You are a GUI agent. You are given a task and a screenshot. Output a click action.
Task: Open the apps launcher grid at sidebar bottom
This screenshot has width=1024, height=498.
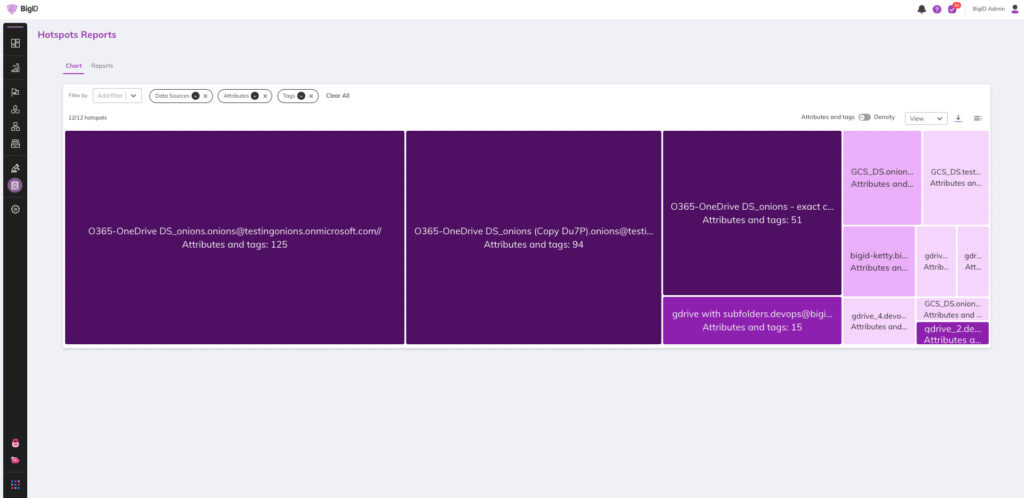pyautogui.click(x=15, y=484)
